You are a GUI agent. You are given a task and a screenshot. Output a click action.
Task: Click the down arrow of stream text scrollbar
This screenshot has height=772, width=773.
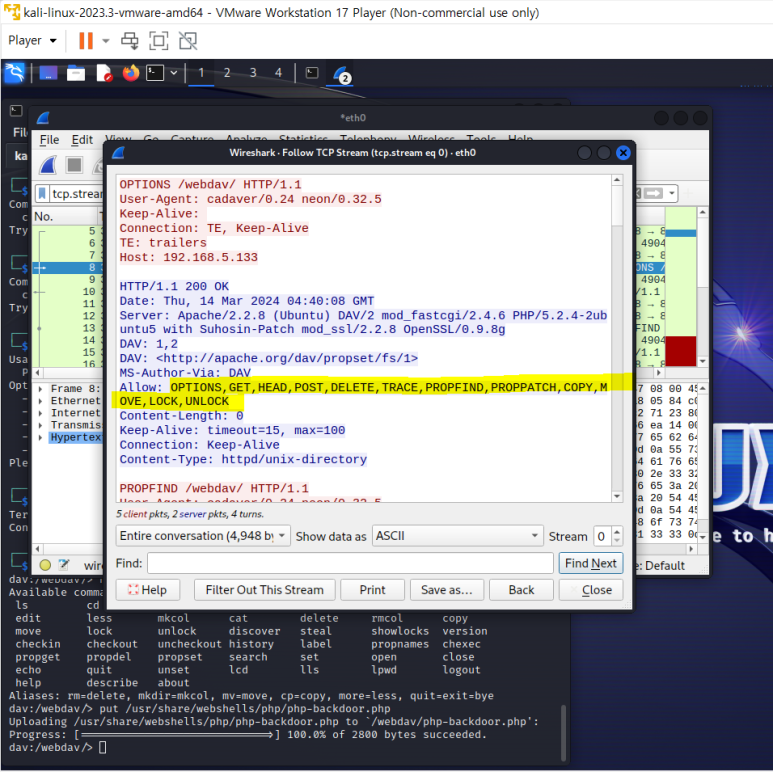click(617, 496)
